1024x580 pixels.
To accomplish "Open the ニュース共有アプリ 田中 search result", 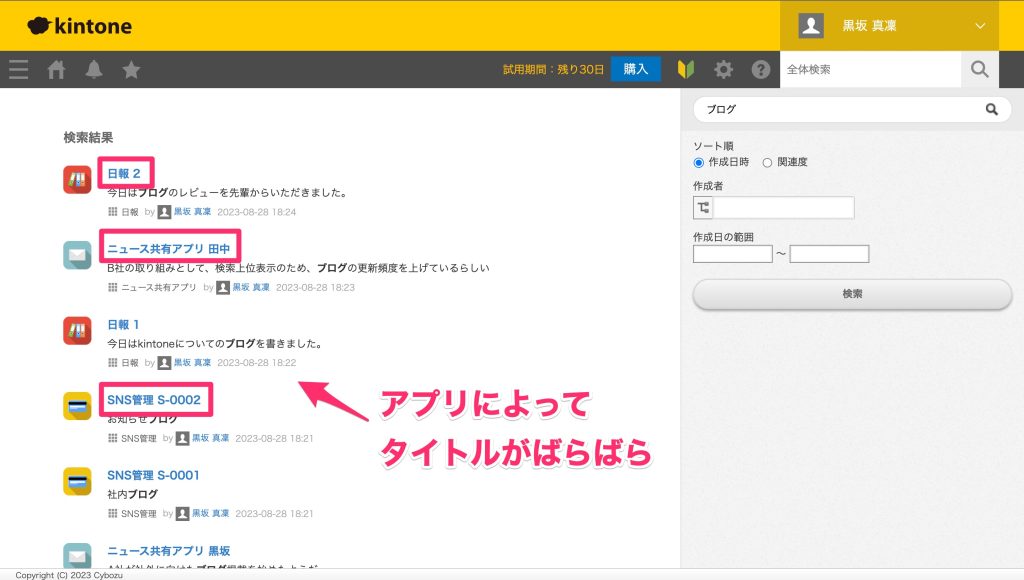I will (x=168, y=249).
